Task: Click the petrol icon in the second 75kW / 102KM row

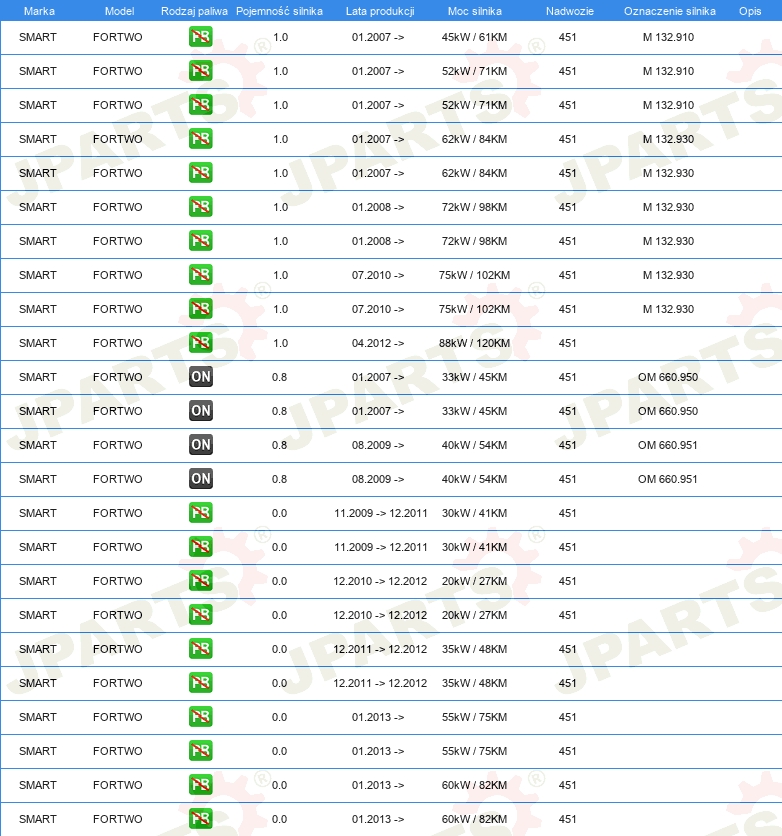Action: point(200,309)
